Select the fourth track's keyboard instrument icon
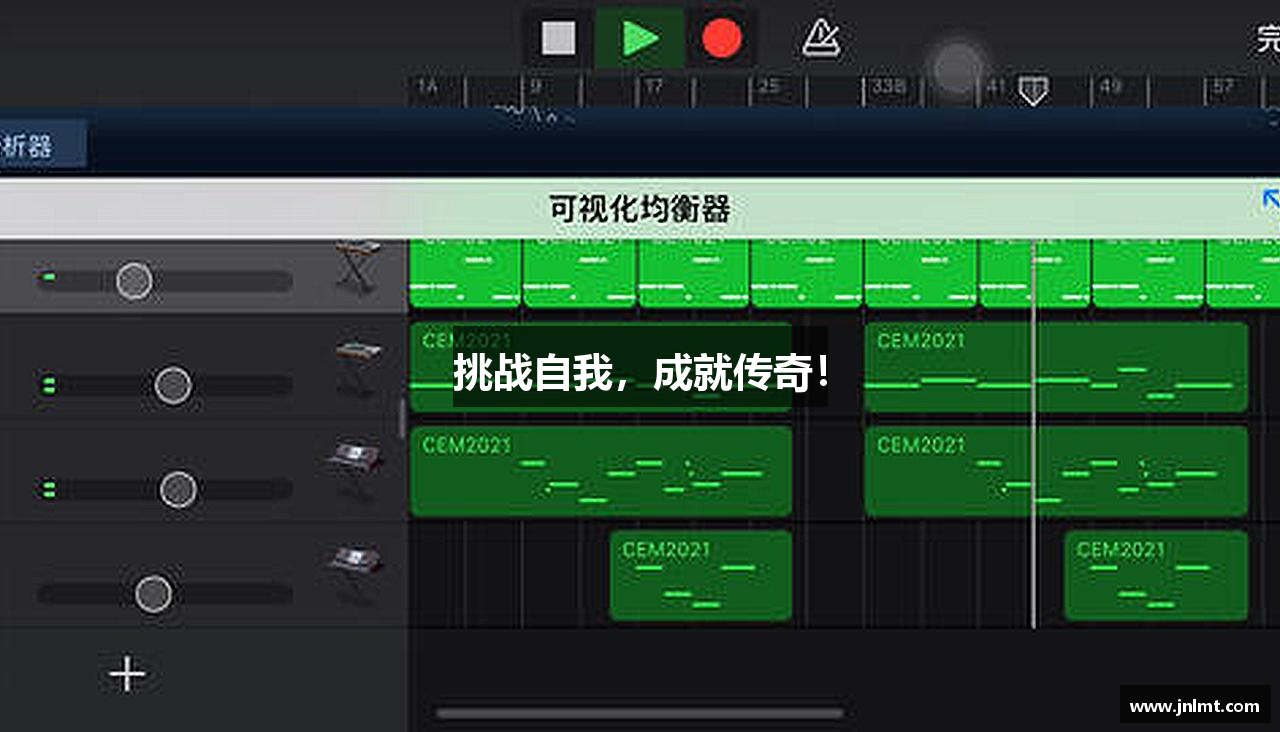This screenshot has height=732, width=1280. point(355,574)
